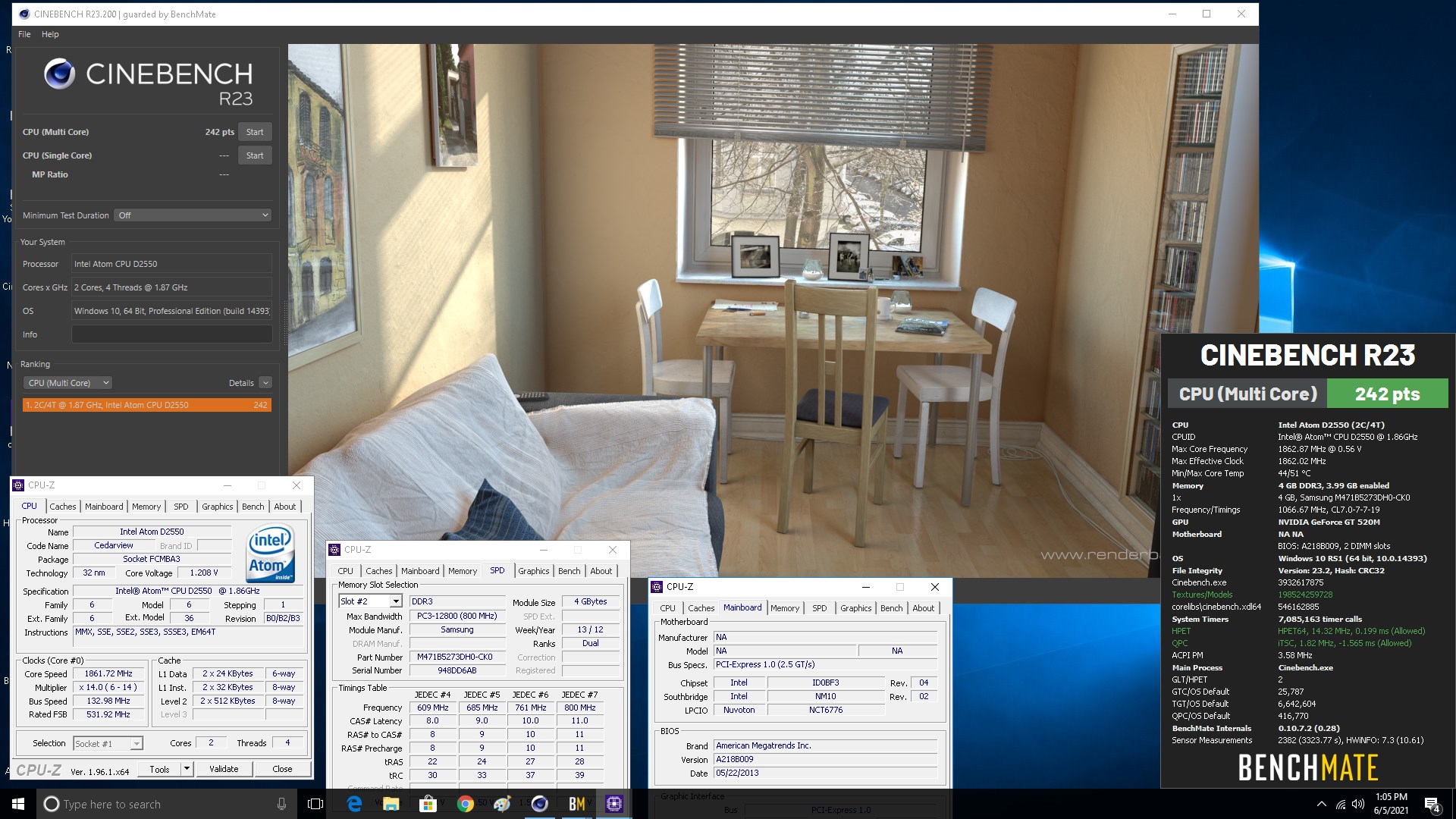Start the CPU Multi Core test
The height and width of the screenshot is (819, 1456).
tap(255, 132)
